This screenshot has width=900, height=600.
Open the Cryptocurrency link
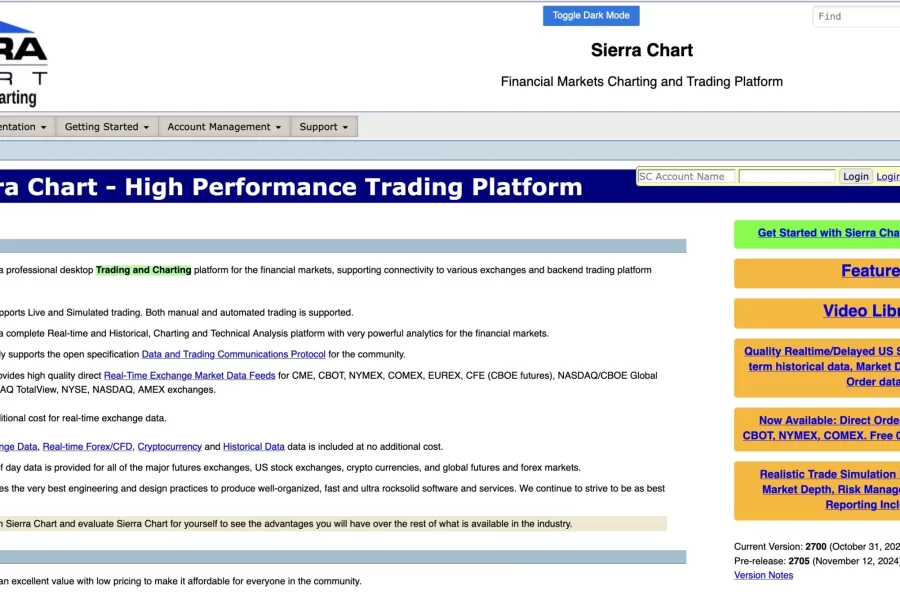(x=169, y=446)
